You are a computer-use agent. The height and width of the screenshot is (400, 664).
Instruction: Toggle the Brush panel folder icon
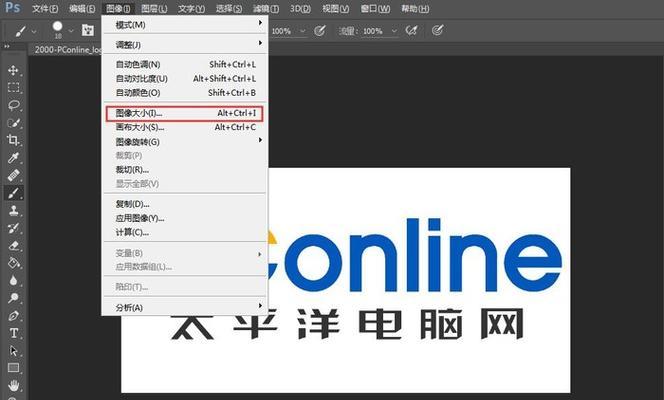(88, 30)
